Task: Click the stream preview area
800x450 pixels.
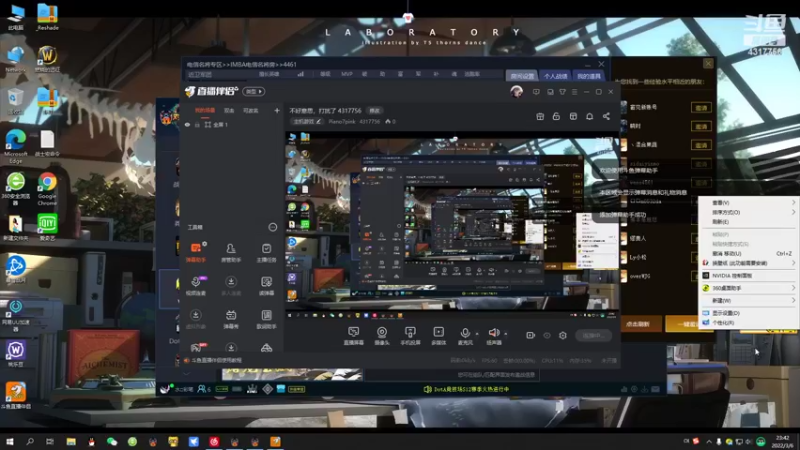Action: pyautogui.click(x=452, y=224)
